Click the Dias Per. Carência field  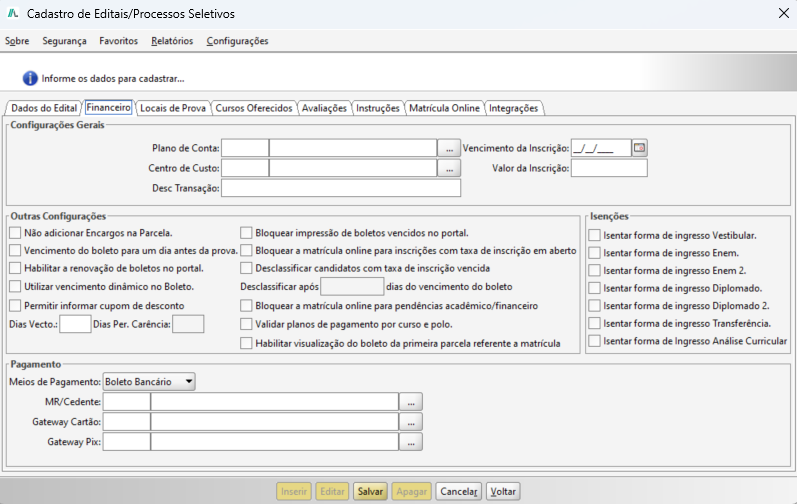pos(188,324)
